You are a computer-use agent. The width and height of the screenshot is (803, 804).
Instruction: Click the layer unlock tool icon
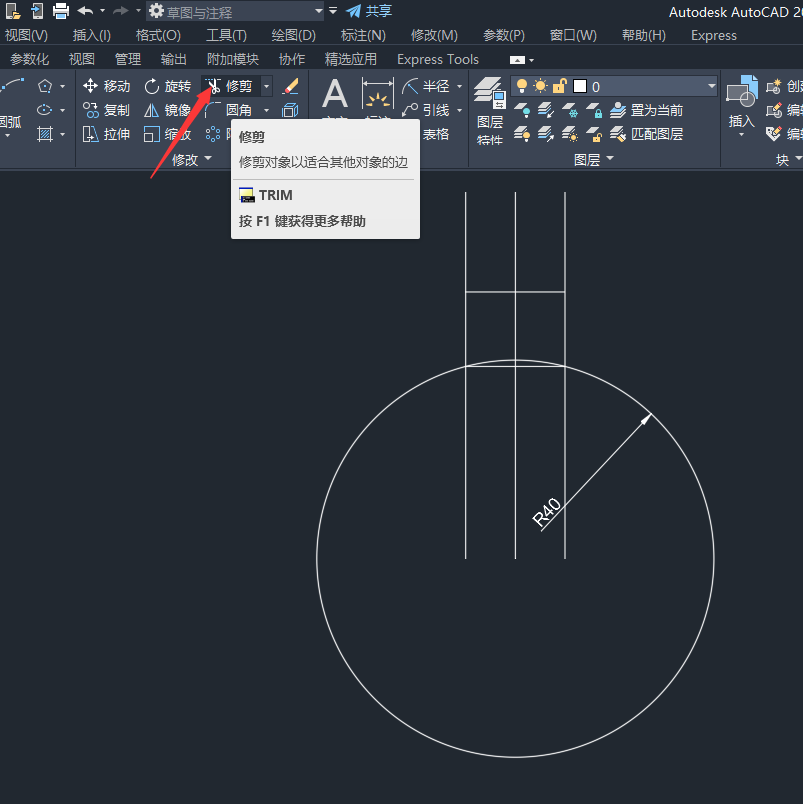pos(594,134)
